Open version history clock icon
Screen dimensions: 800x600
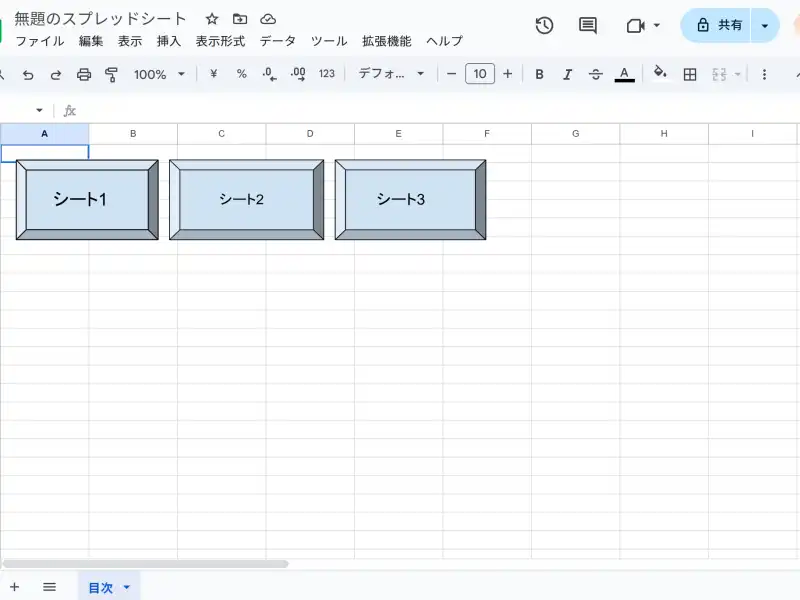[x=544, y=26]
